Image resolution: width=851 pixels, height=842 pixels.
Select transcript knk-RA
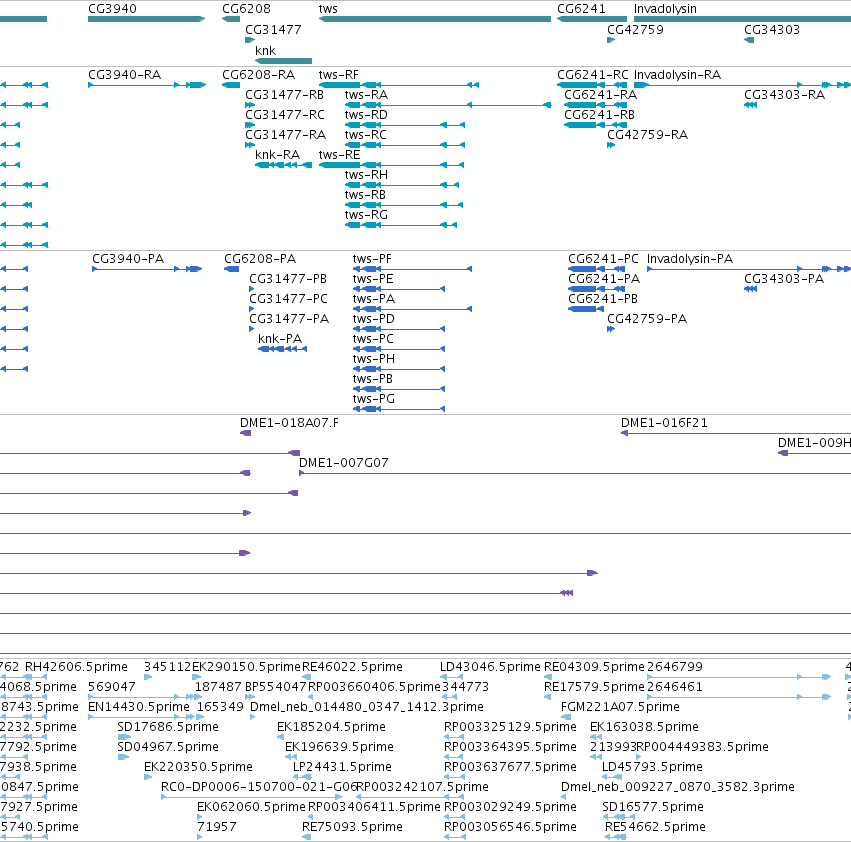pyautogui.click(x=277, y=155)
